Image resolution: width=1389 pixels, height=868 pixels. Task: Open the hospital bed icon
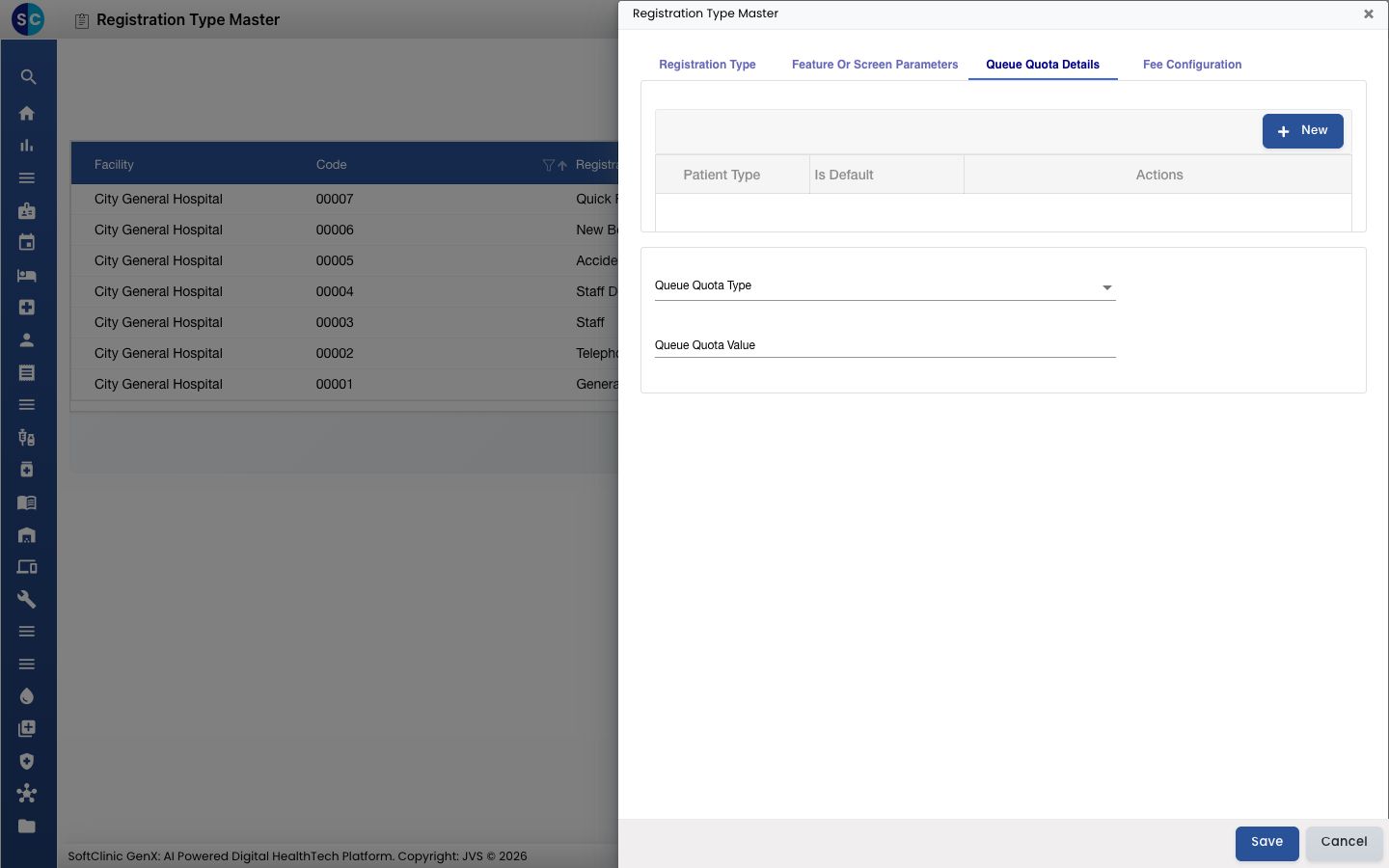(27, 275)
